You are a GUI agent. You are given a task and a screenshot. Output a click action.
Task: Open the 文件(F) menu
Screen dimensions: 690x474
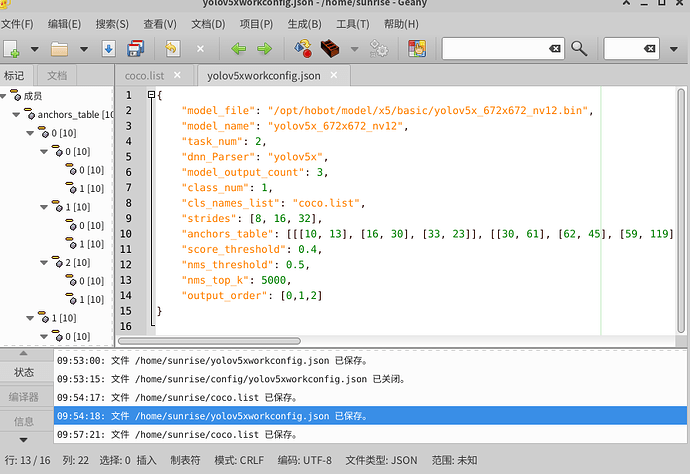point(17,24)
